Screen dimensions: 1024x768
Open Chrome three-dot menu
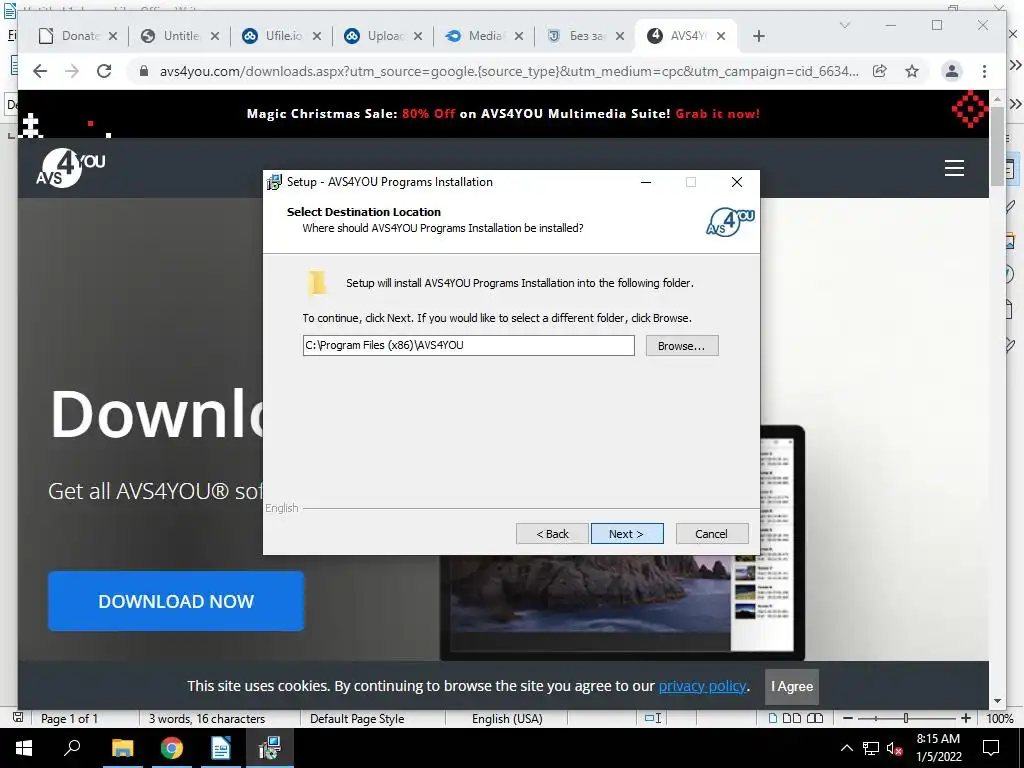click(984, 71)
